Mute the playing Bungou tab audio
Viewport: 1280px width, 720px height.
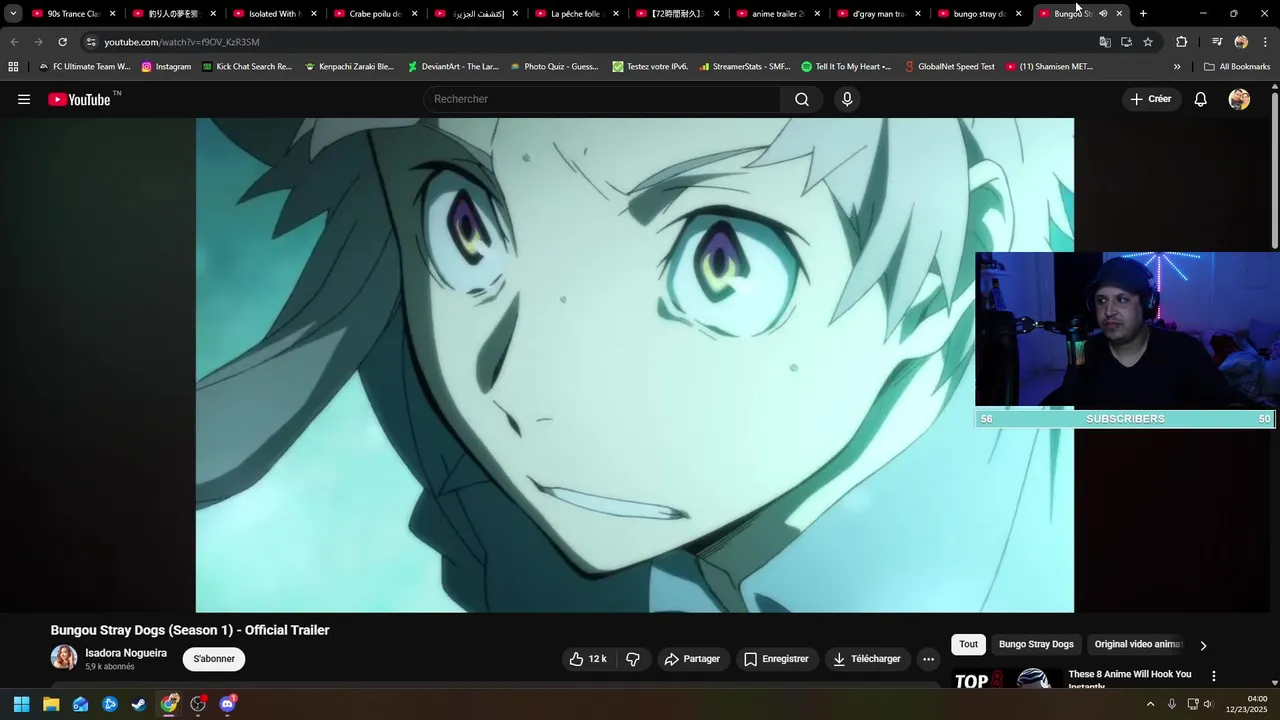(x=1103, y=14)
